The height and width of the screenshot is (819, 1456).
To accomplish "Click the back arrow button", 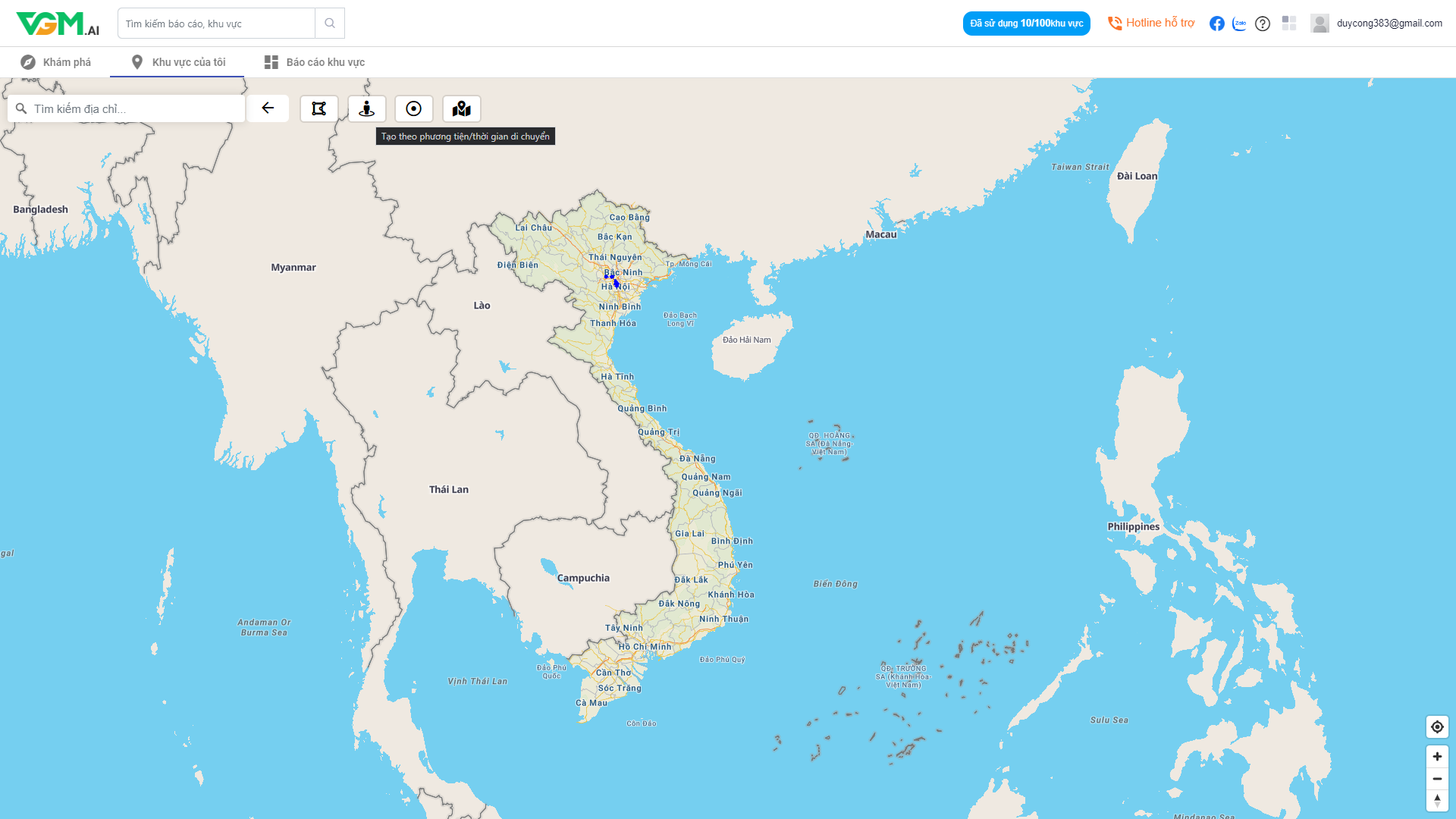I will click(x=268, y=108).
